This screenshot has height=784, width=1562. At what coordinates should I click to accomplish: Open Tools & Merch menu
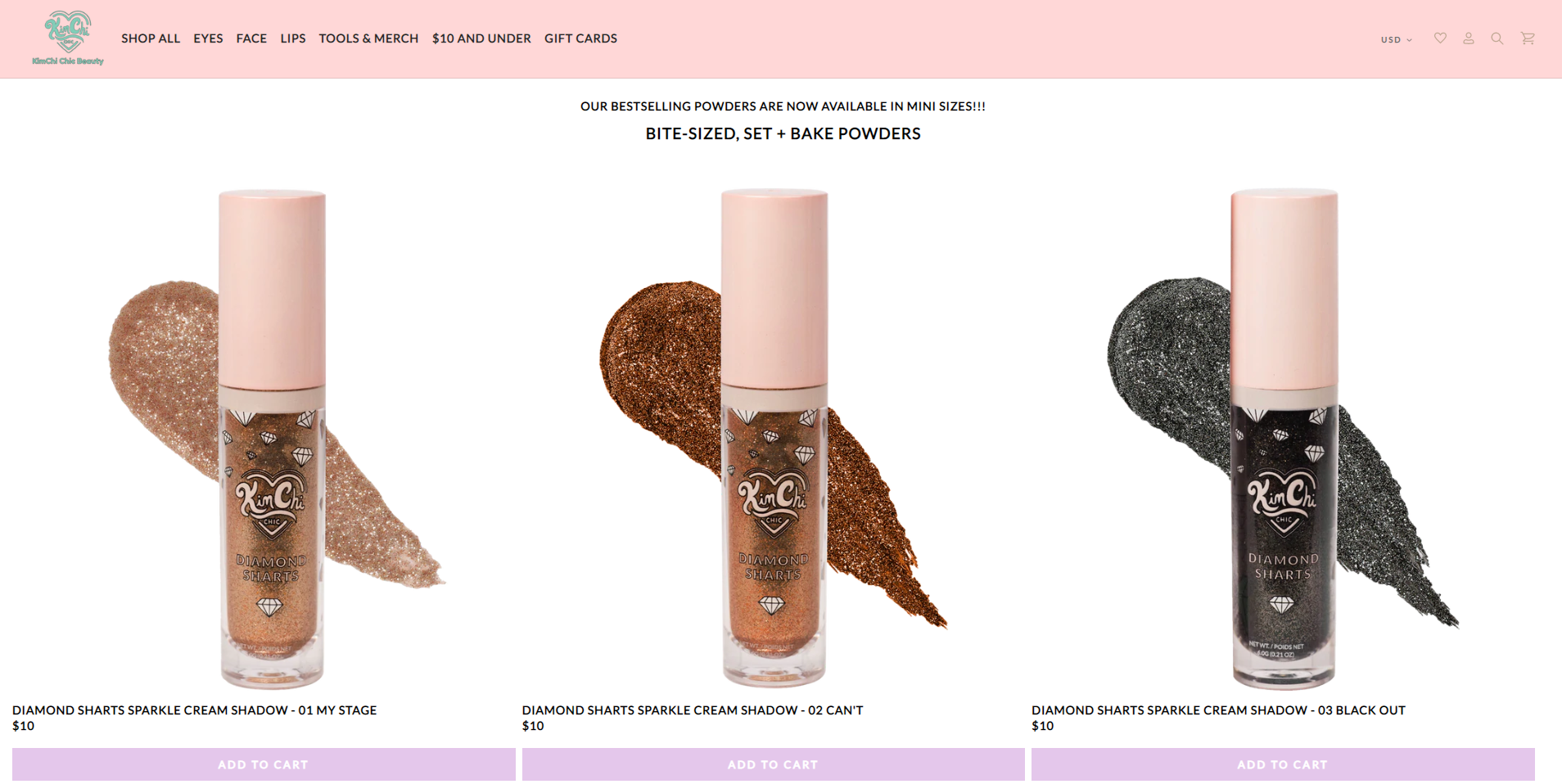[x=368, y=38]
